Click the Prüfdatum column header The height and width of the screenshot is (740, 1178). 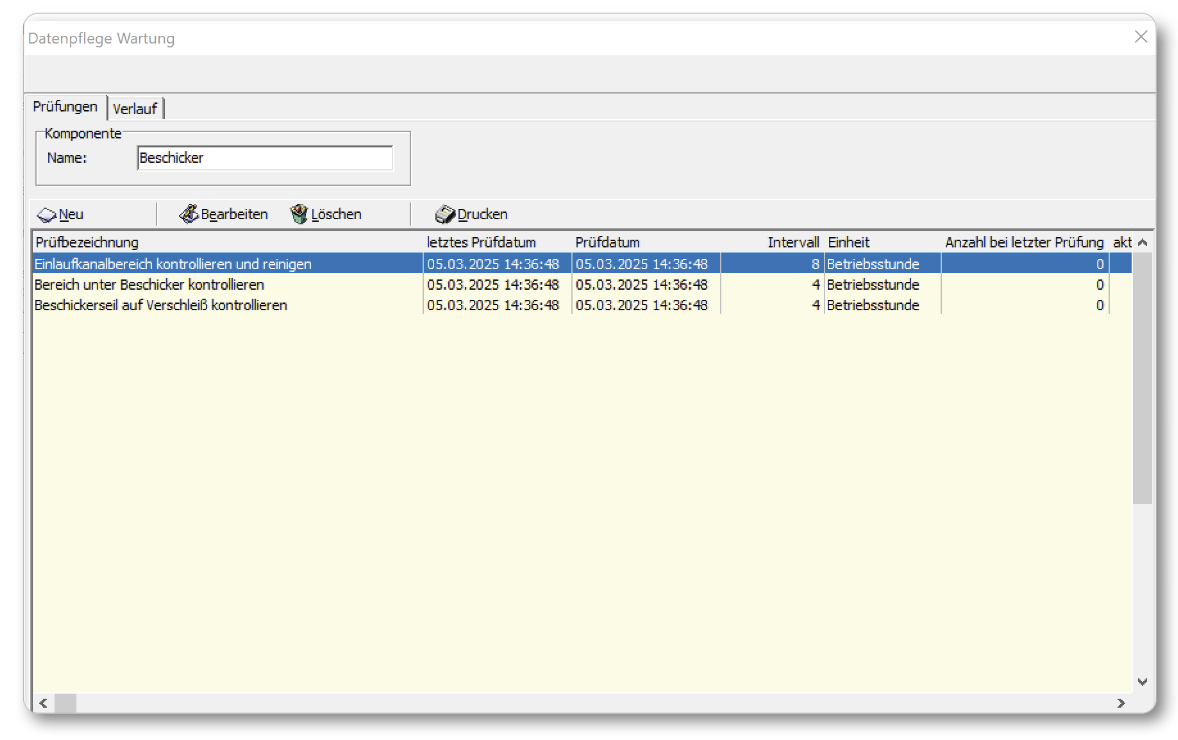[645, 243]
